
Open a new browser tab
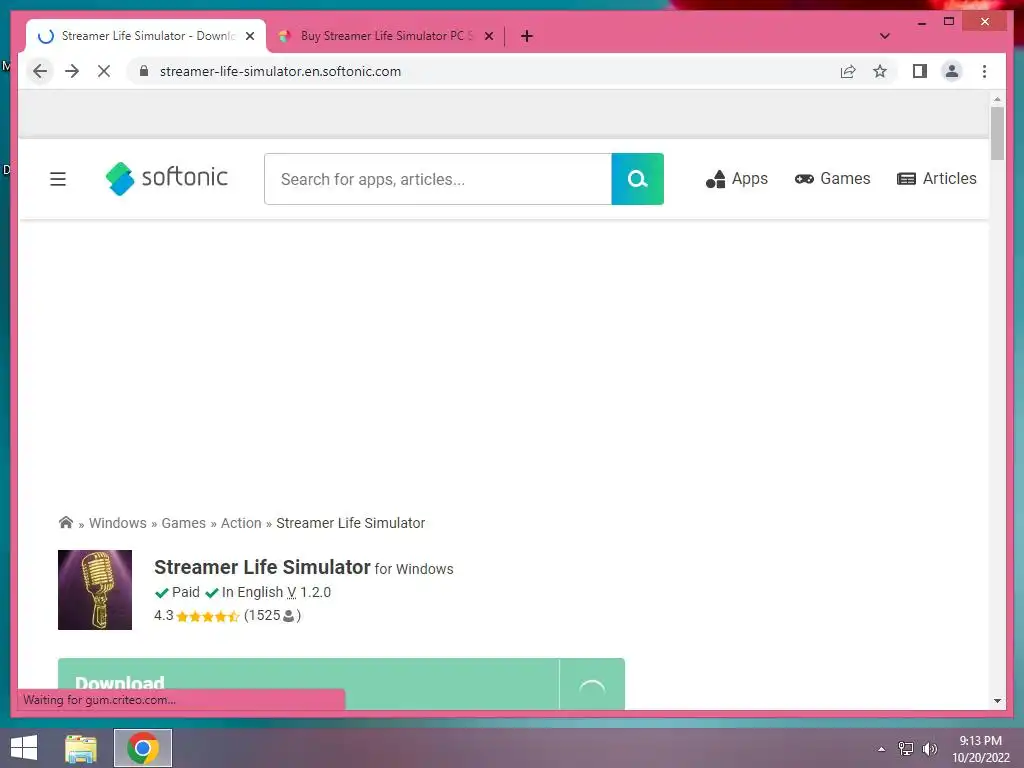click(527, 36)
